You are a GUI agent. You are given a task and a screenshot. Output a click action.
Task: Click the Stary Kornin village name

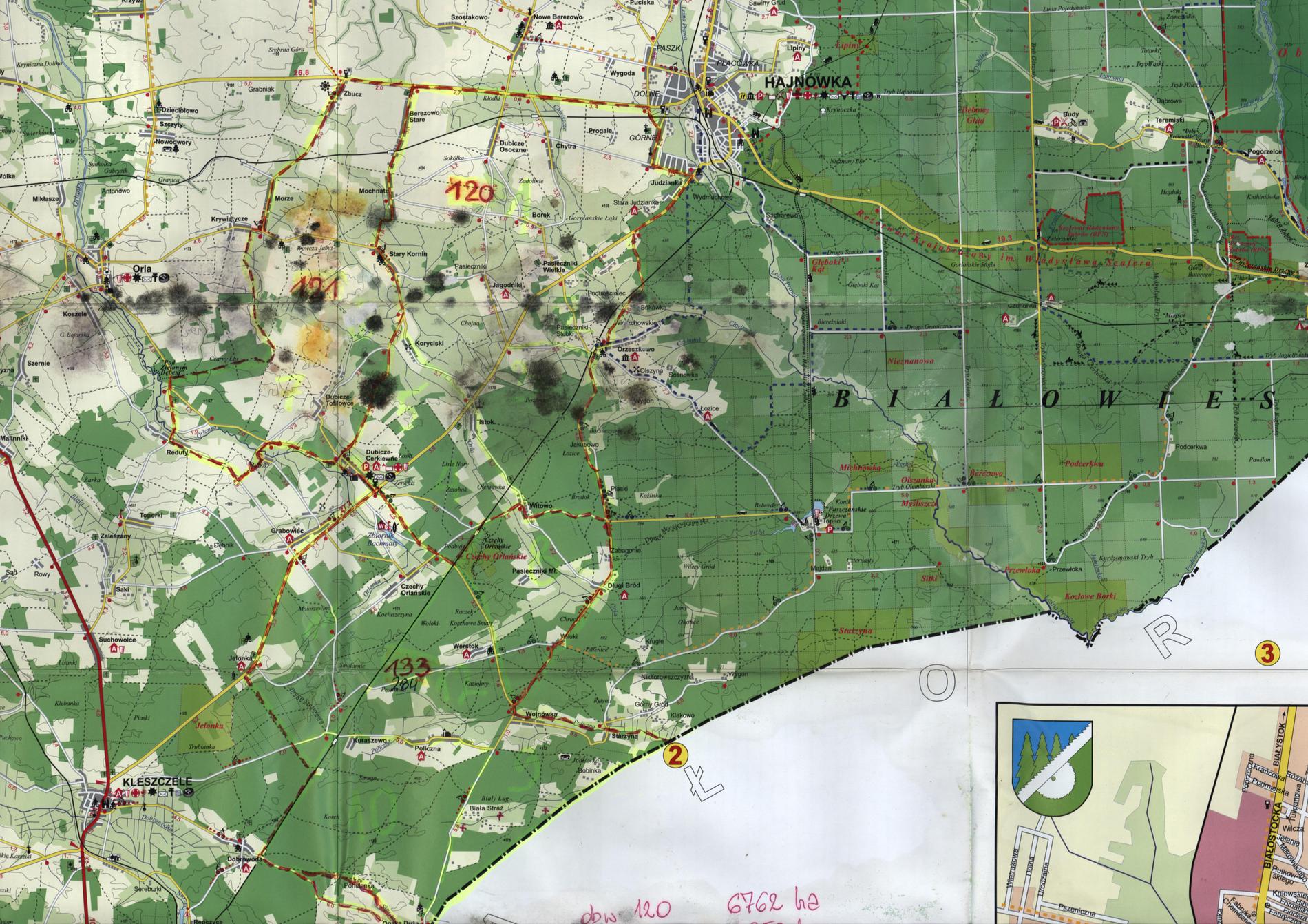tap(409, 254)
